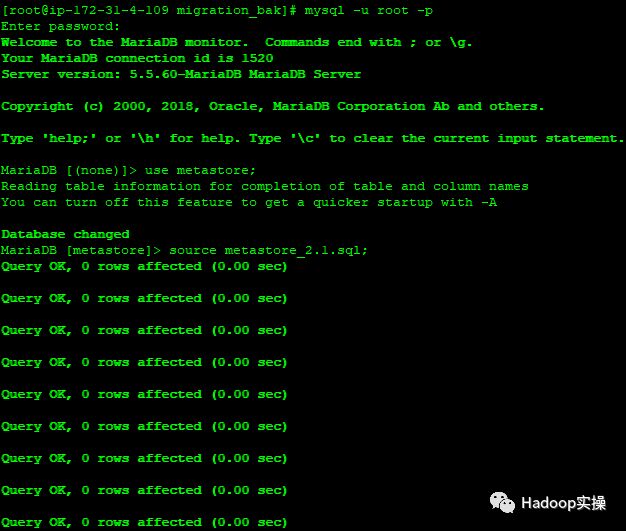
Task: Click the "mysql -u root -p" command text
Action: coord(368,10)
